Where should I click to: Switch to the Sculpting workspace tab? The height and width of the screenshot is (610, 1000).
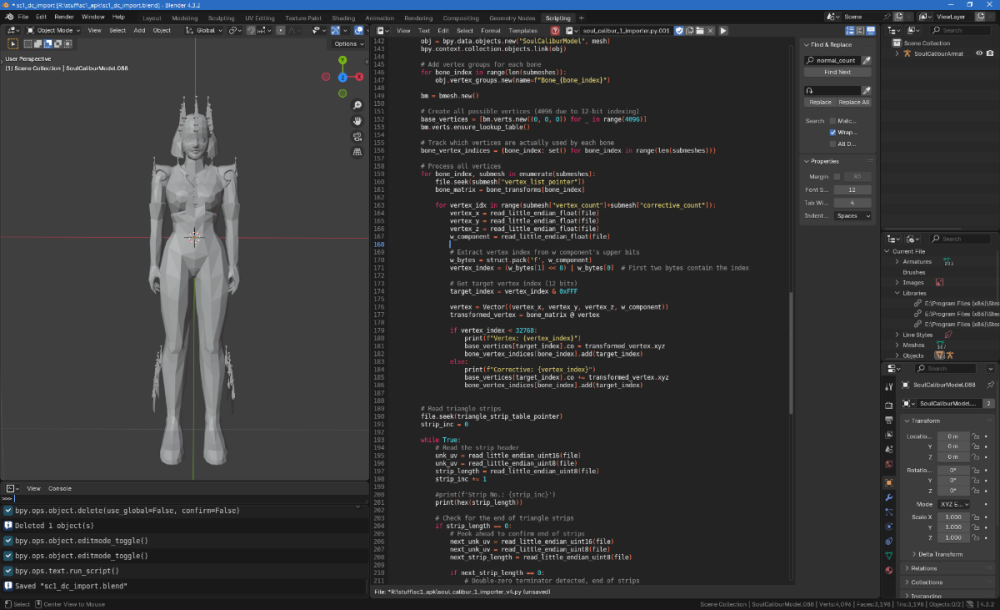click(221, 18)
